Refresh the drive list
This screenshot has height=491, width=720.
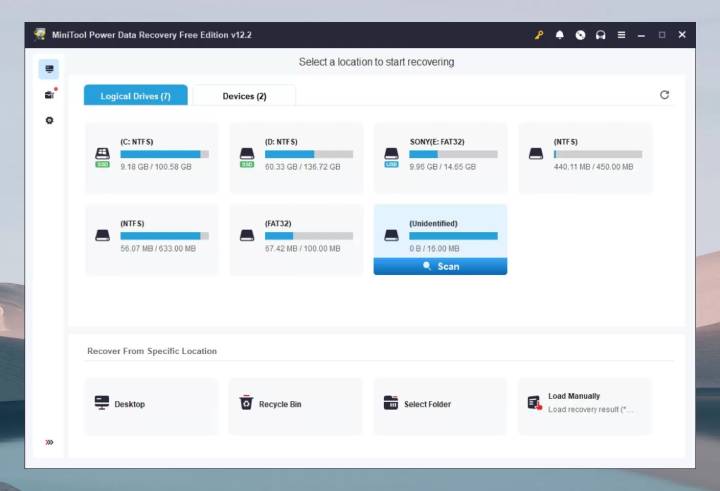pos(664,95)
